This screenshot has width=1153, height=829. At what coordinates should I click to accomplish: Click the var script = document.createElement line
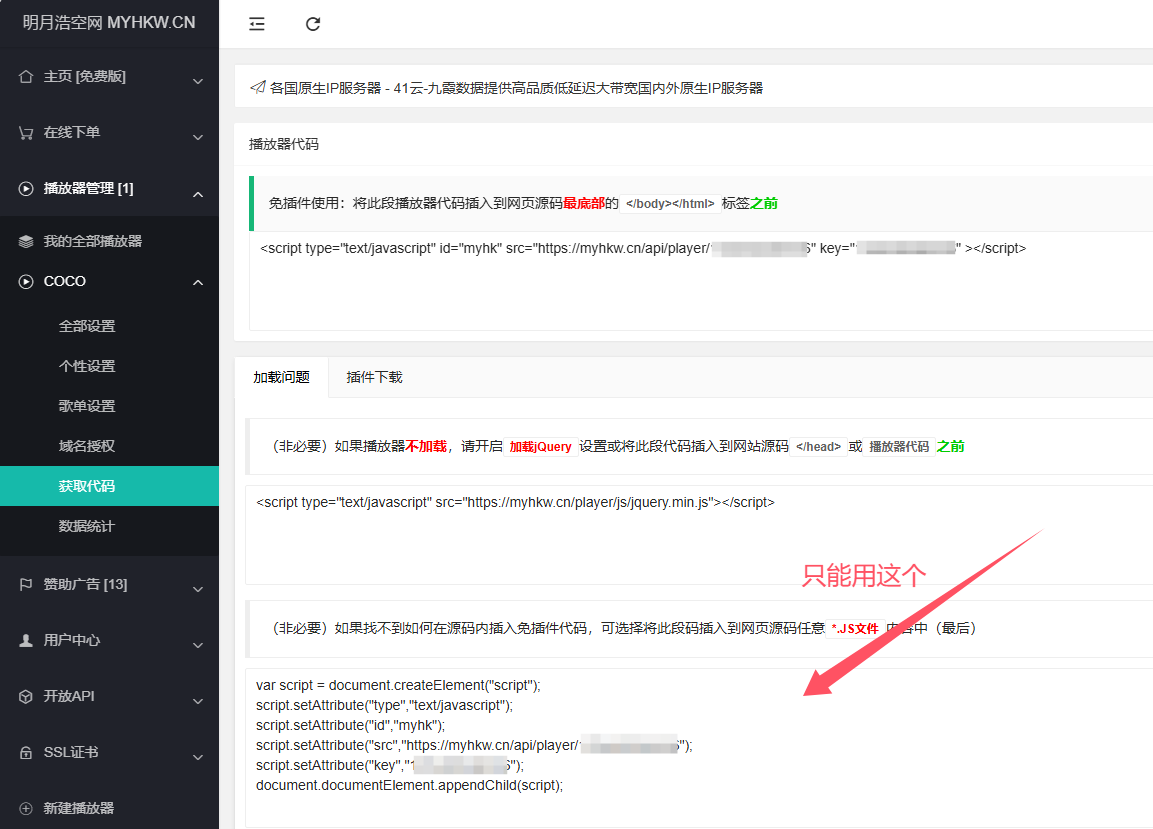(x=398, y=686)
